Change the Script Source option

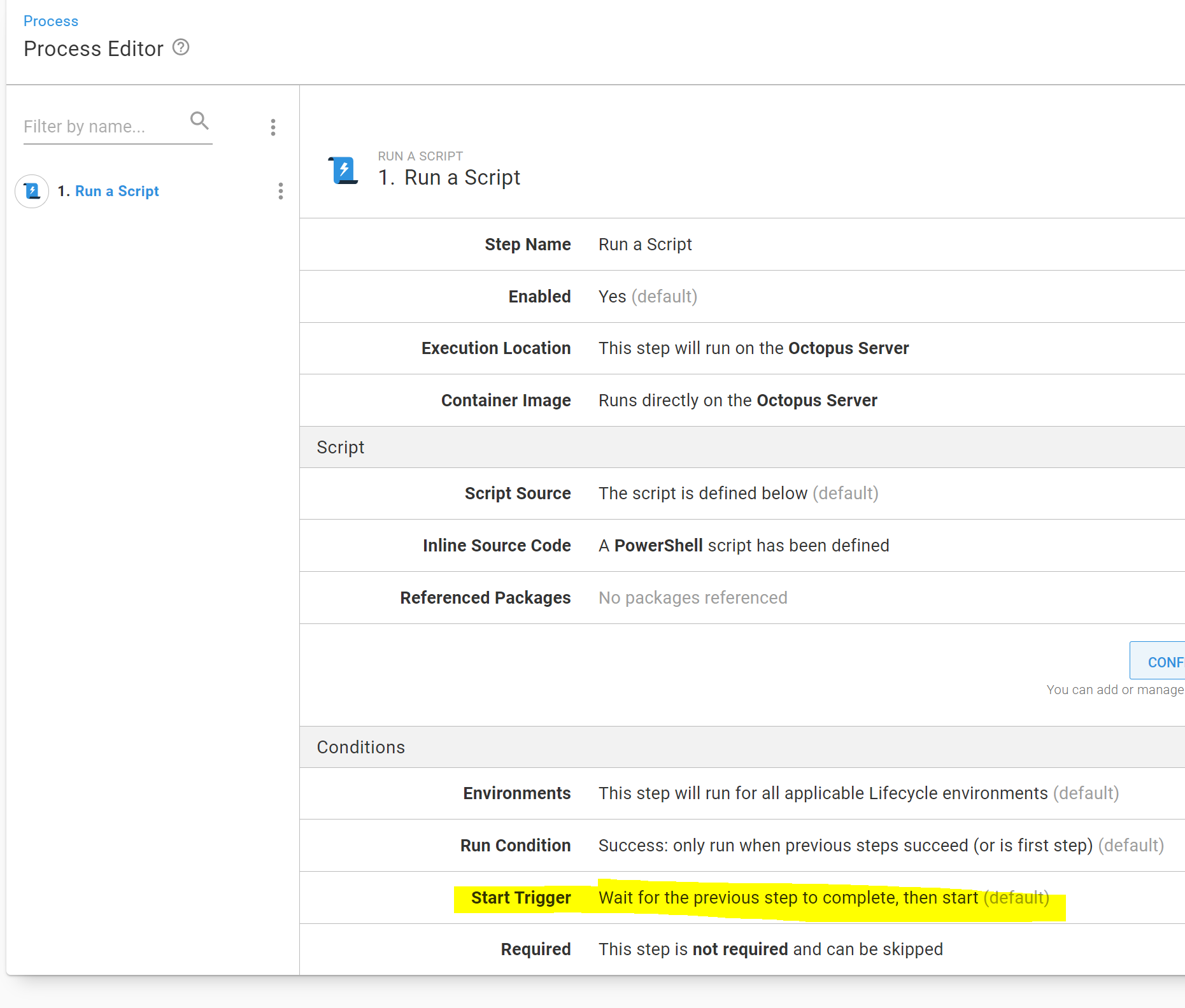click(738, 493)
